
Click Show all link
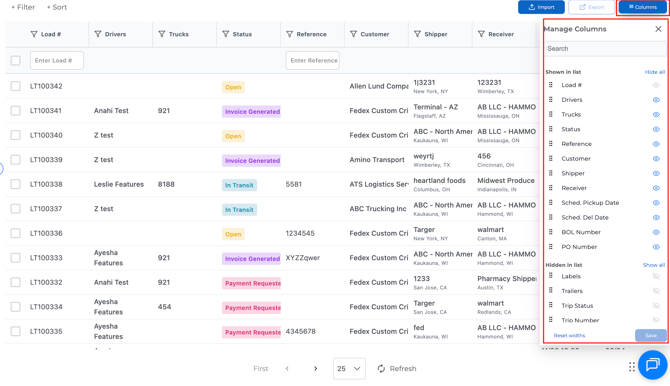(654, 265)
